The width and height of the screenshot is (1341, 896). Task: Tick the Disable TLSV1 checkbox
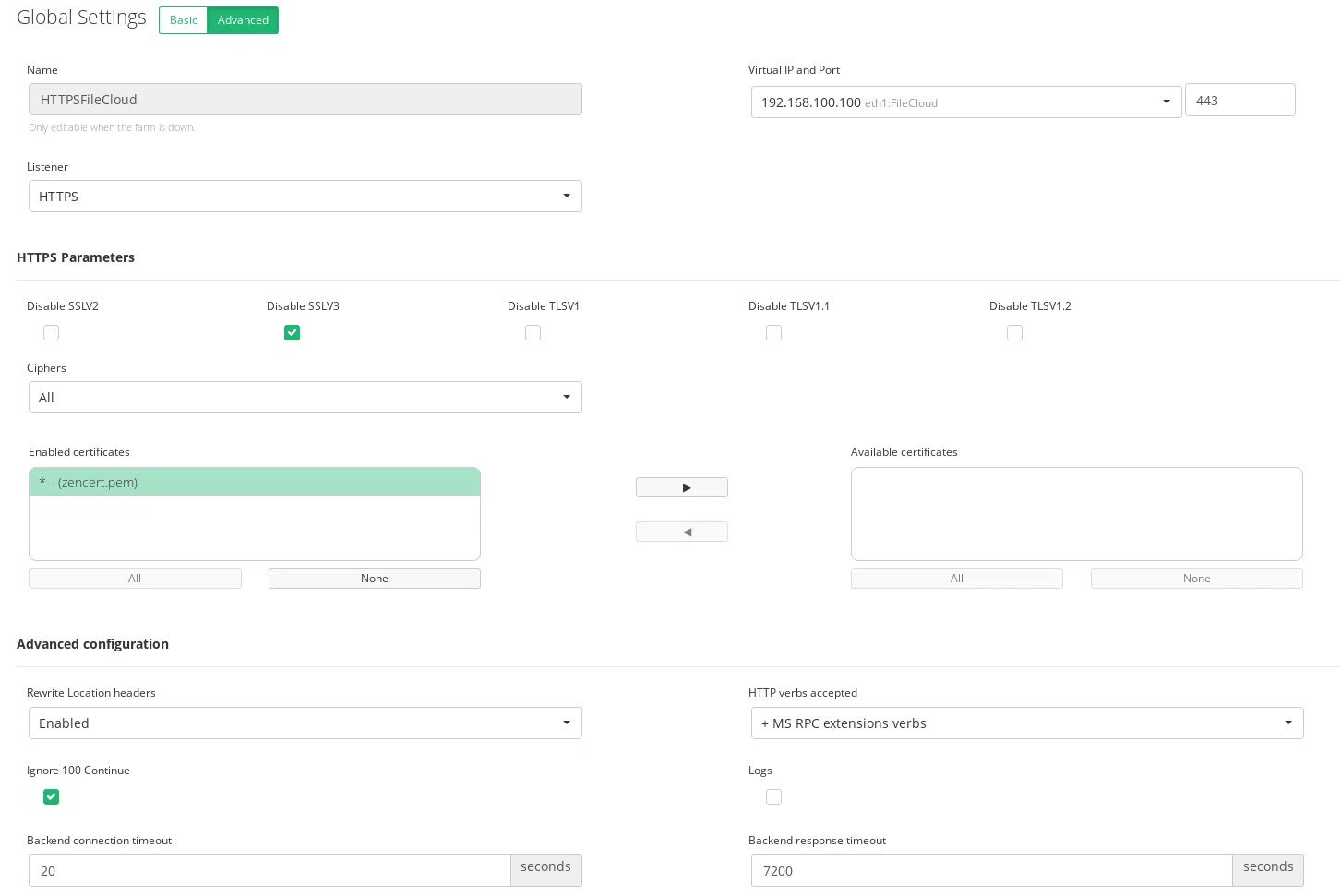pyautogui.click(x=533, y=333)
